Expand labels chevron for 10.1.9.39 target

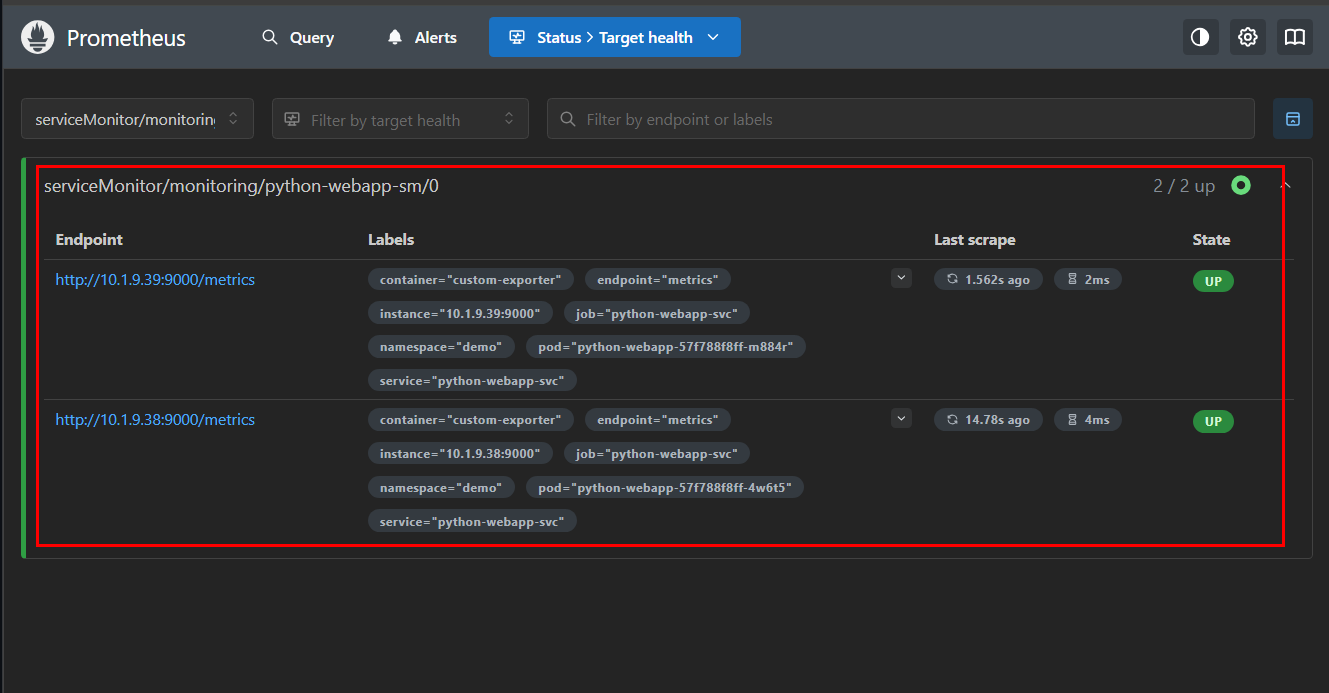(901, 278)
